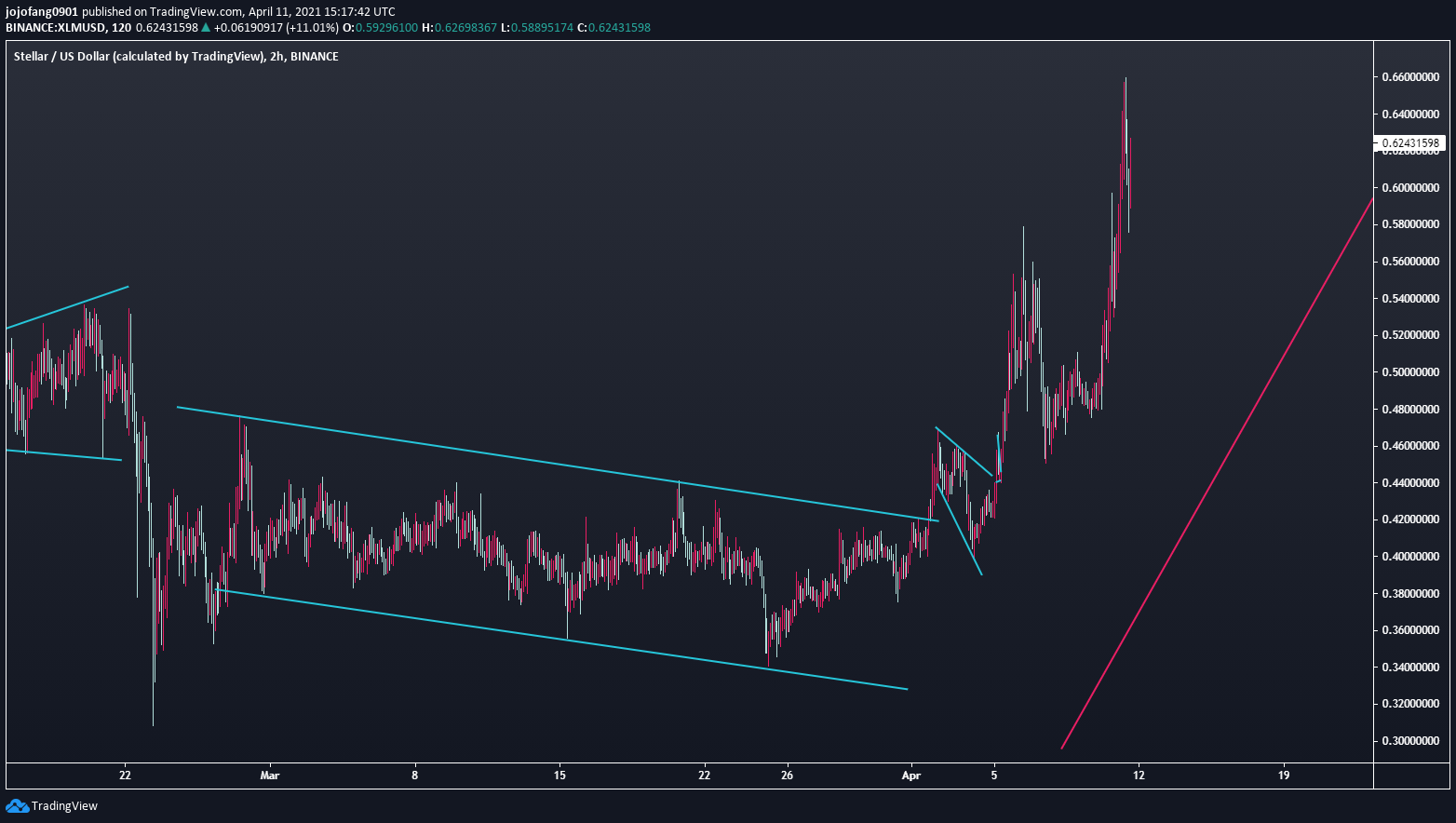Viewport: 1456px width, 823px height.
Task: Click the 0.42000000 price axis label
Action: point(1410,519)
